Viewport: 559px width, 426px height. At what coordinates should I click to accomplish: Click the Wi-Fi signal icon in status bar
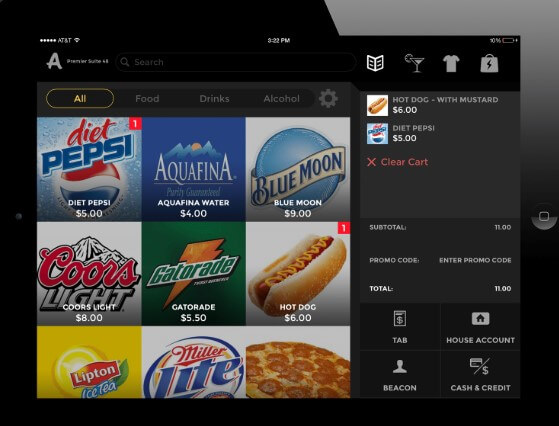pyautogui.click(x=77, y=40)
